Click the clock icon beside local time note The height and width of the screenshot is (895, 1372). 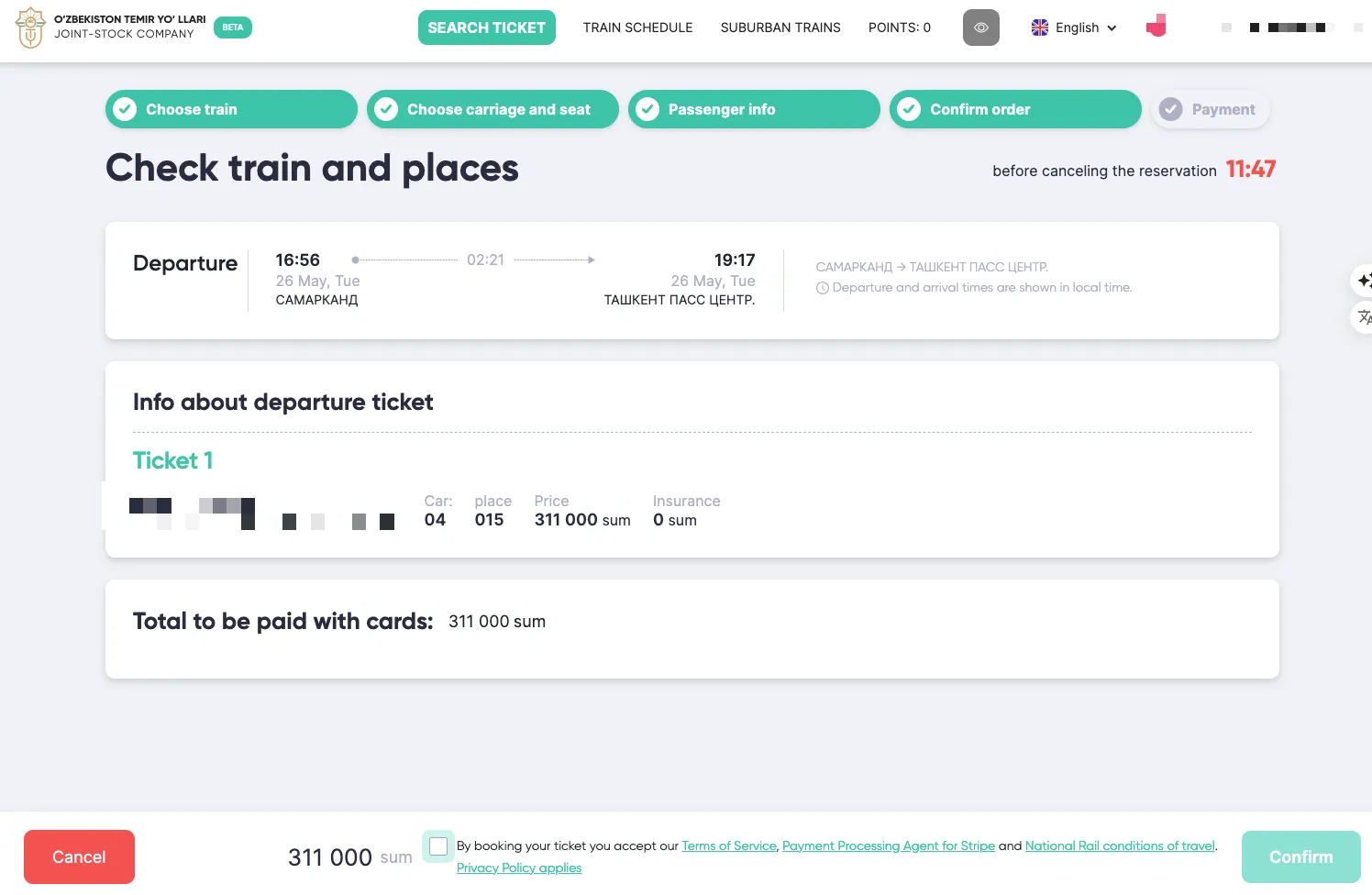[823, 288]
